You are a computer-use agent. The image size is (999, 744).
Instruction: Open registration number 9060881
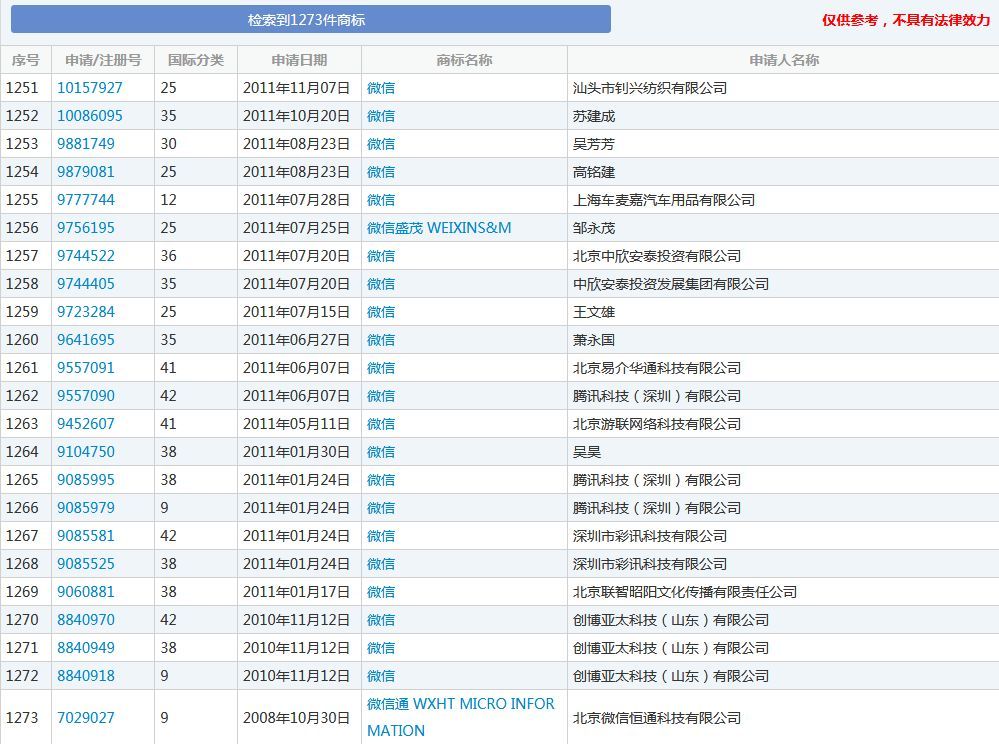click(86, 592)
